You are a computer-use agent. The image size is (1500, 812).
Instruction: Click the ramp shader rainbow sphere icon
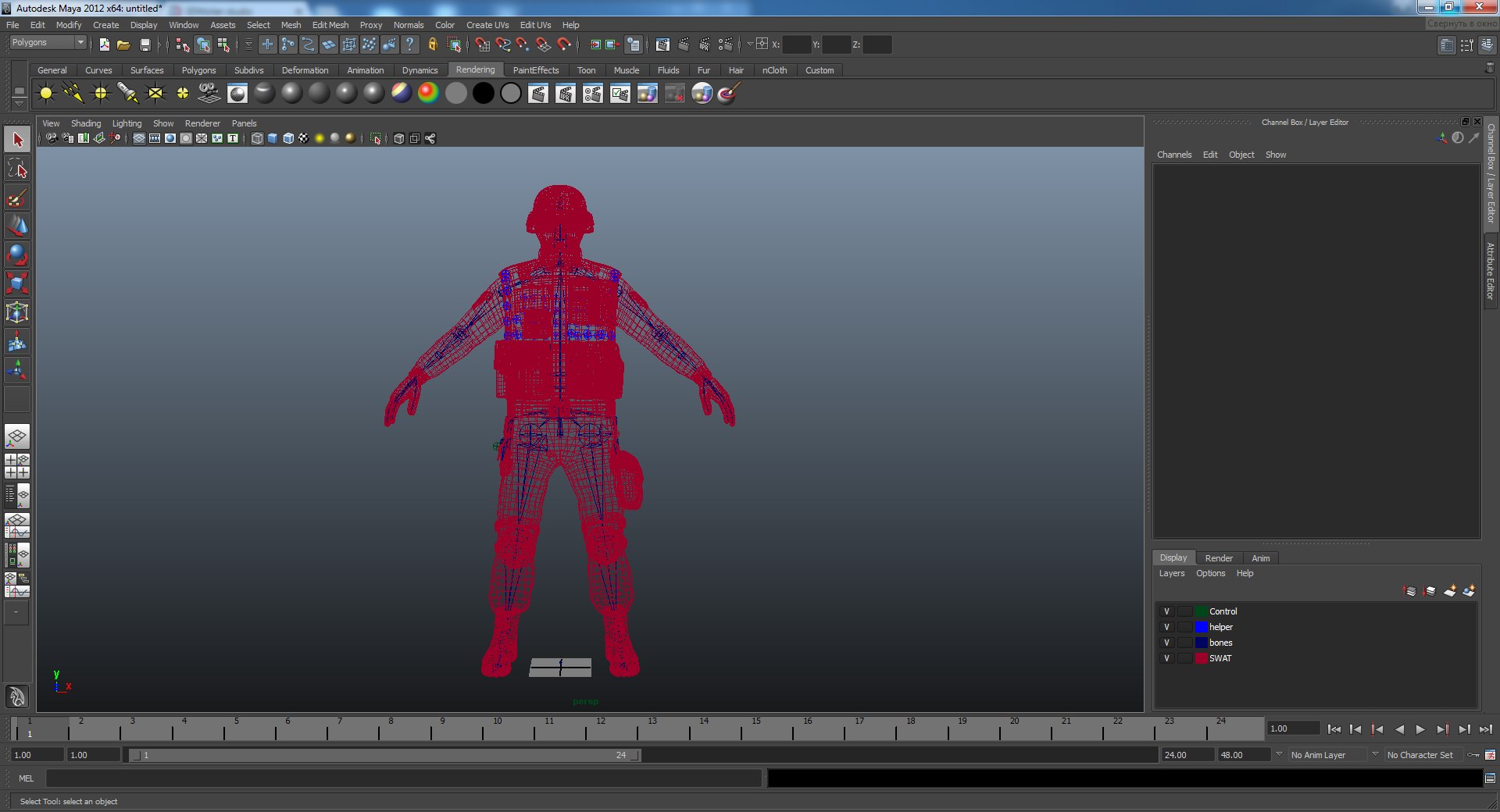428,94
